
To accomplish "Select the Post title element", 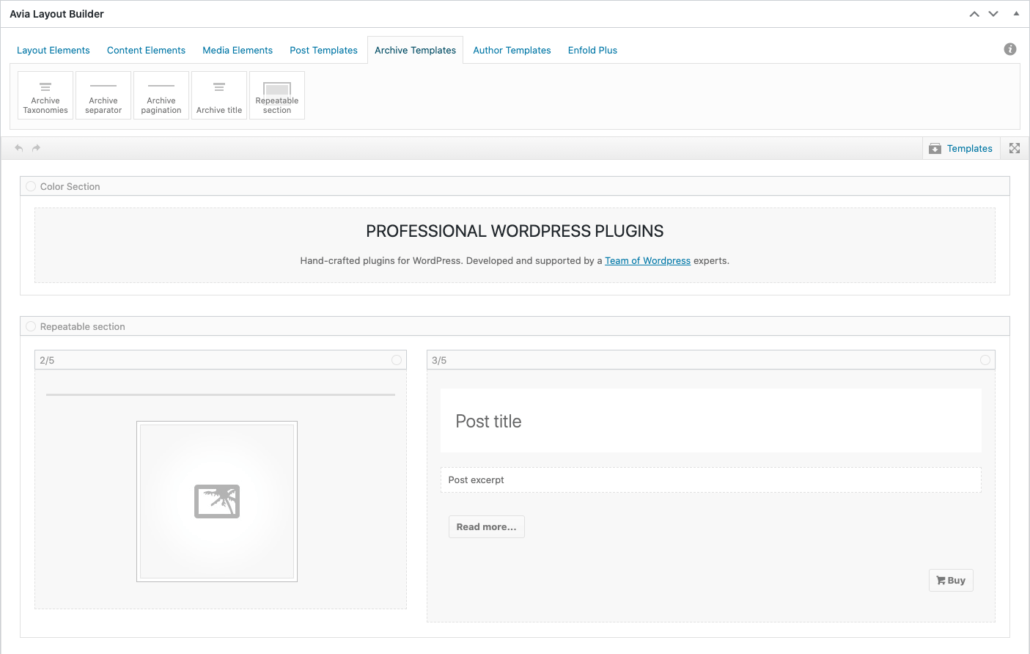I will (x=711, y=420).
